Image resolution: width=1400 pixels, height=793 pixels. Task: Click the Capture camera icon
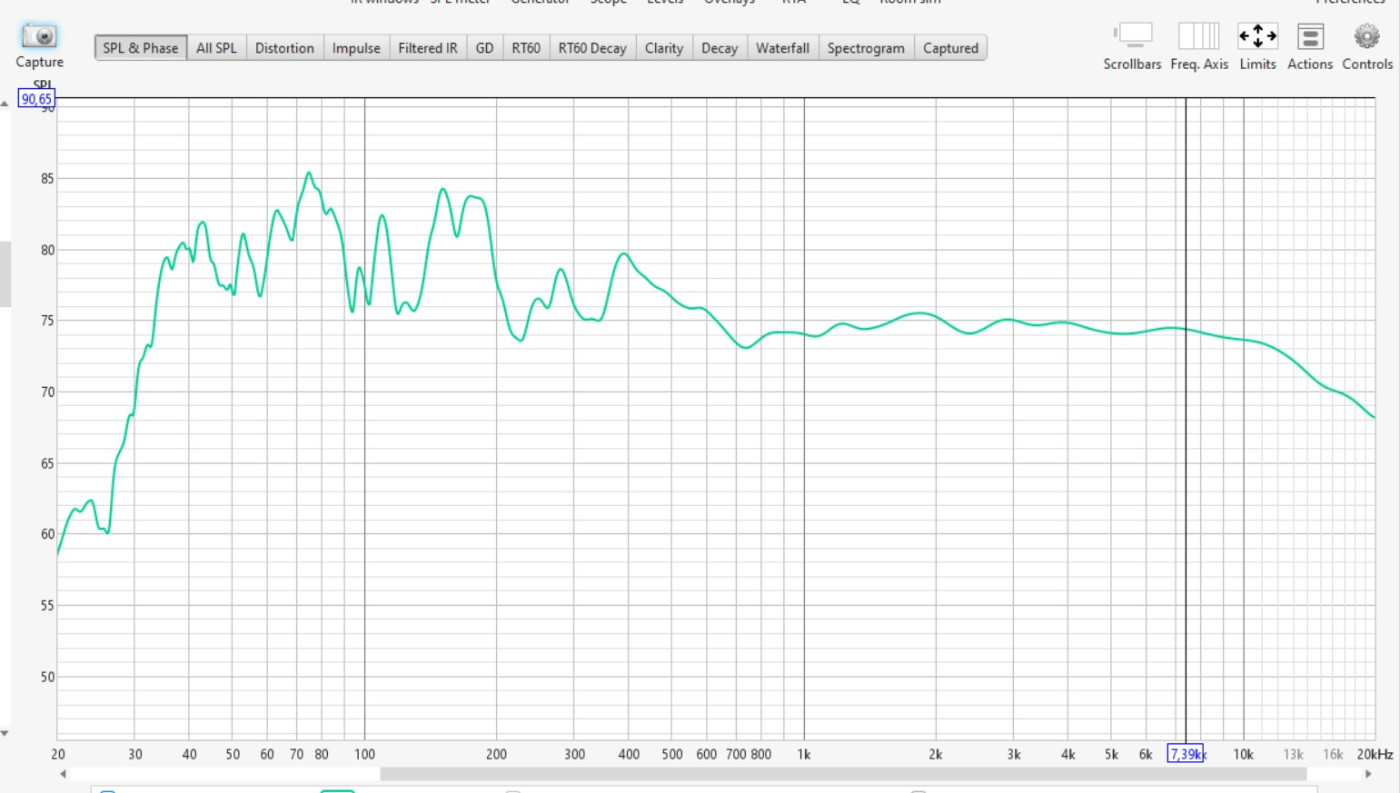point(39,37)
